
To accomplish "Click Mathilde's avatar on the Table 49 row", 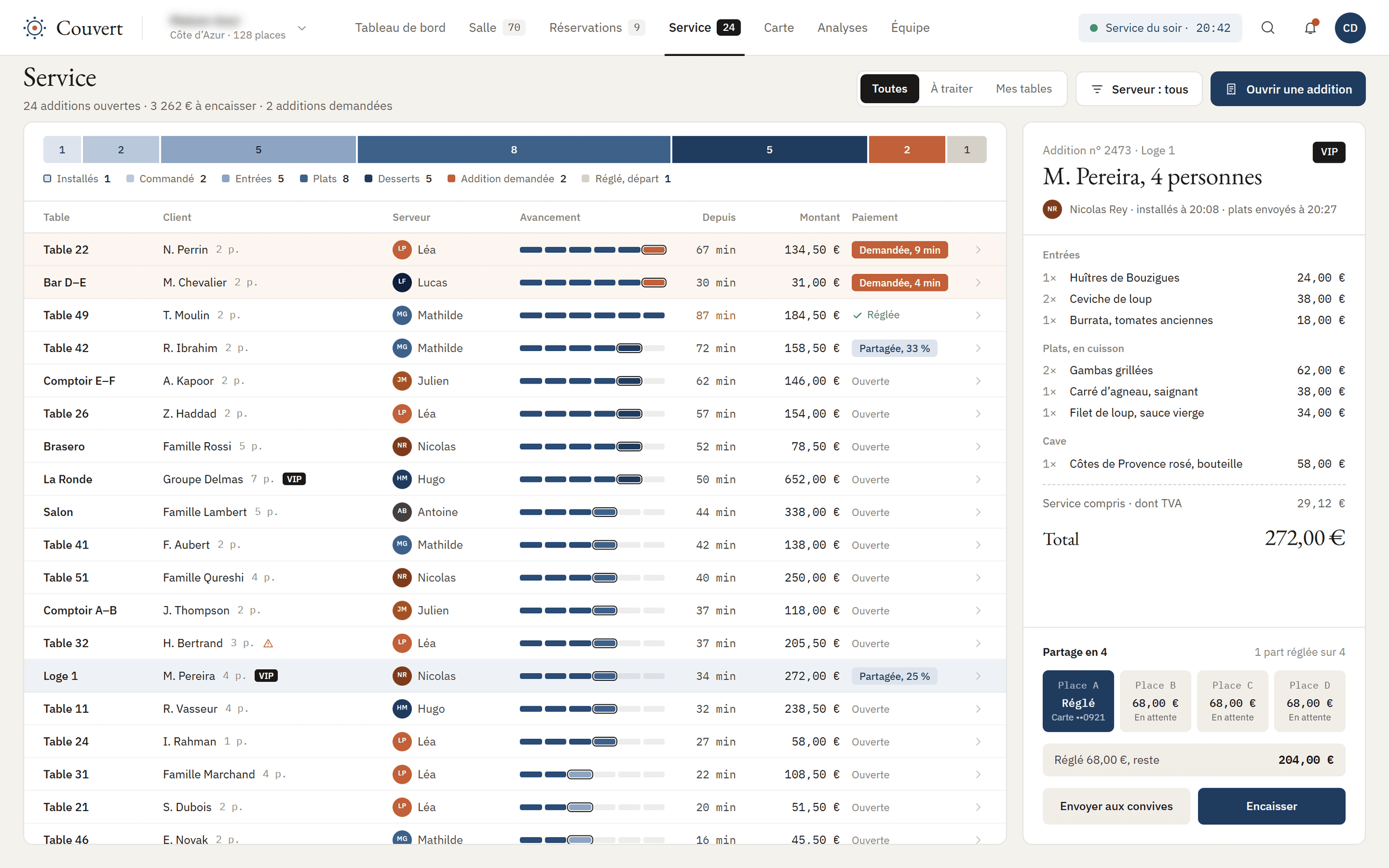I will [x=402, y=315].
